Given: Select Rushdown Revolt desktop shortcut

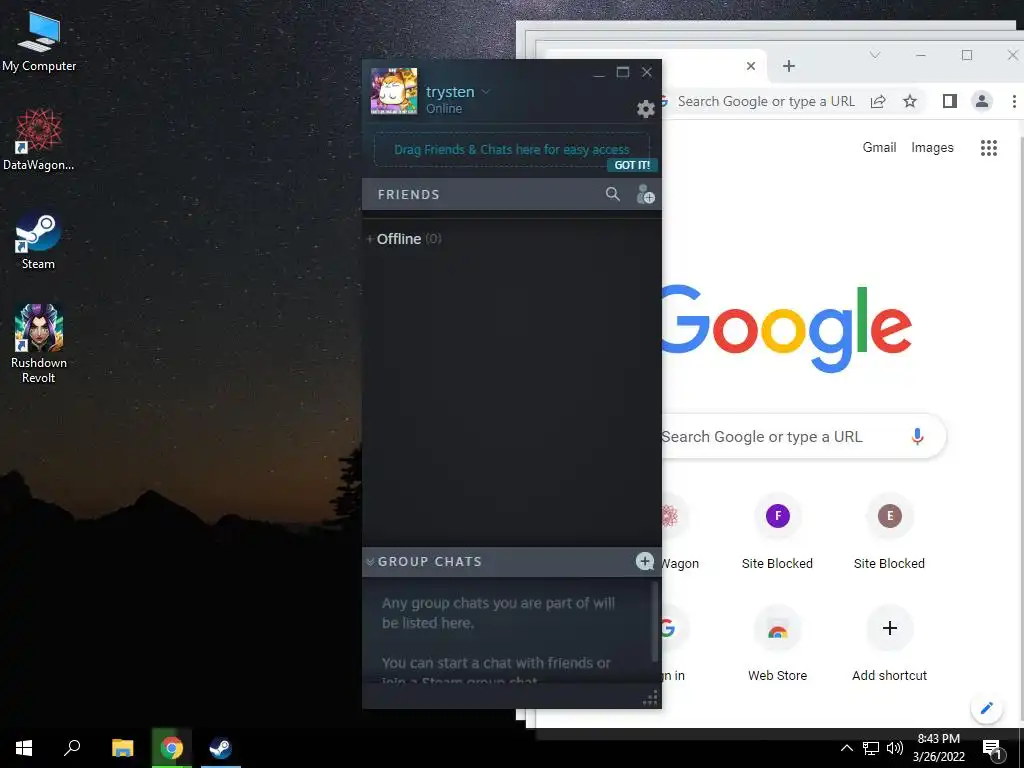Looking at the screenshot, I should (39, 344).
